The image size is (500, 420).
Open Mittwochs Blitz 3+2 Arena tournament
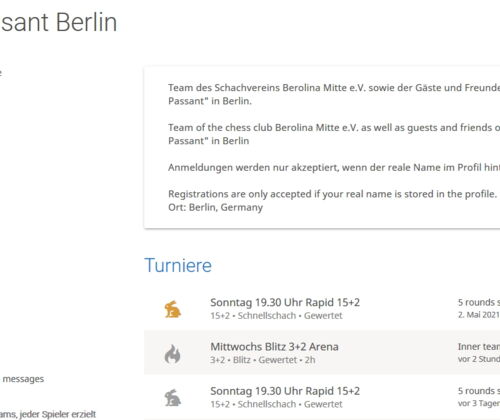tap(274, 347)
